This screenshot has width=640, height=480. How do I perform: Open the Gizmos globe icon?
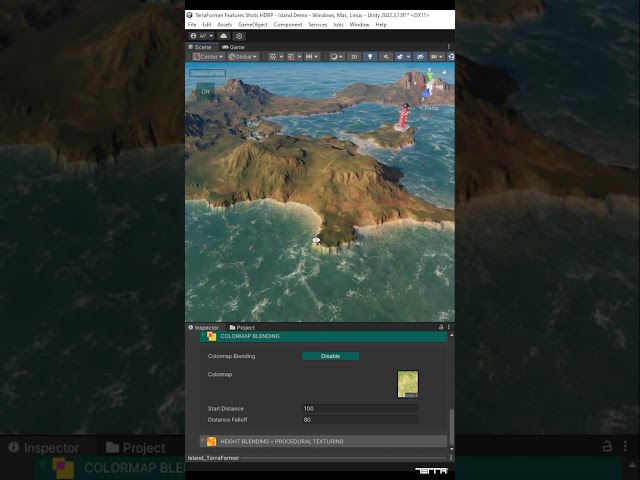[451, 57]
